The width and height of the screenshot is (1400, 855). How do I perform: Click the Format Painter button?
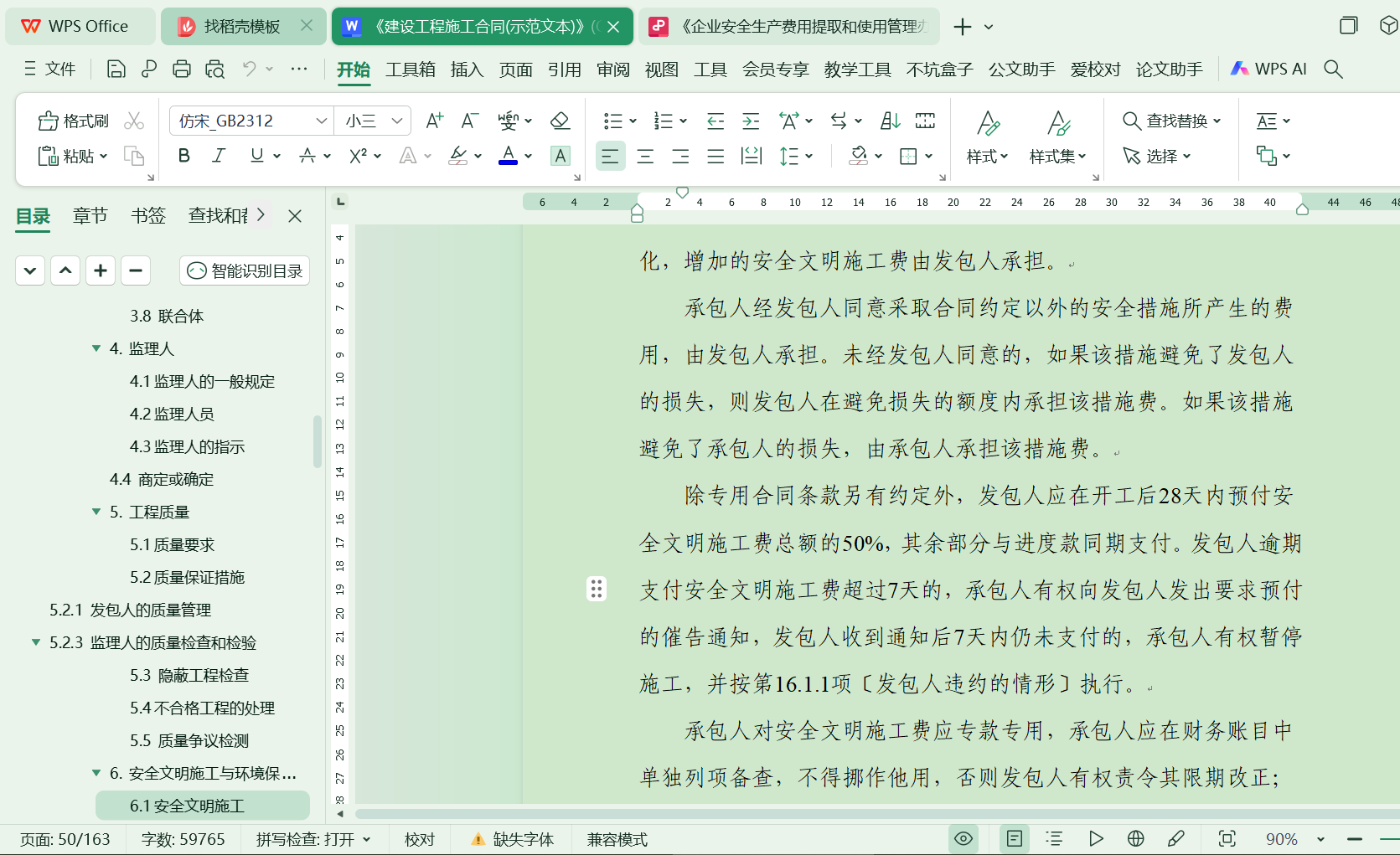click(x=74, y=121)
